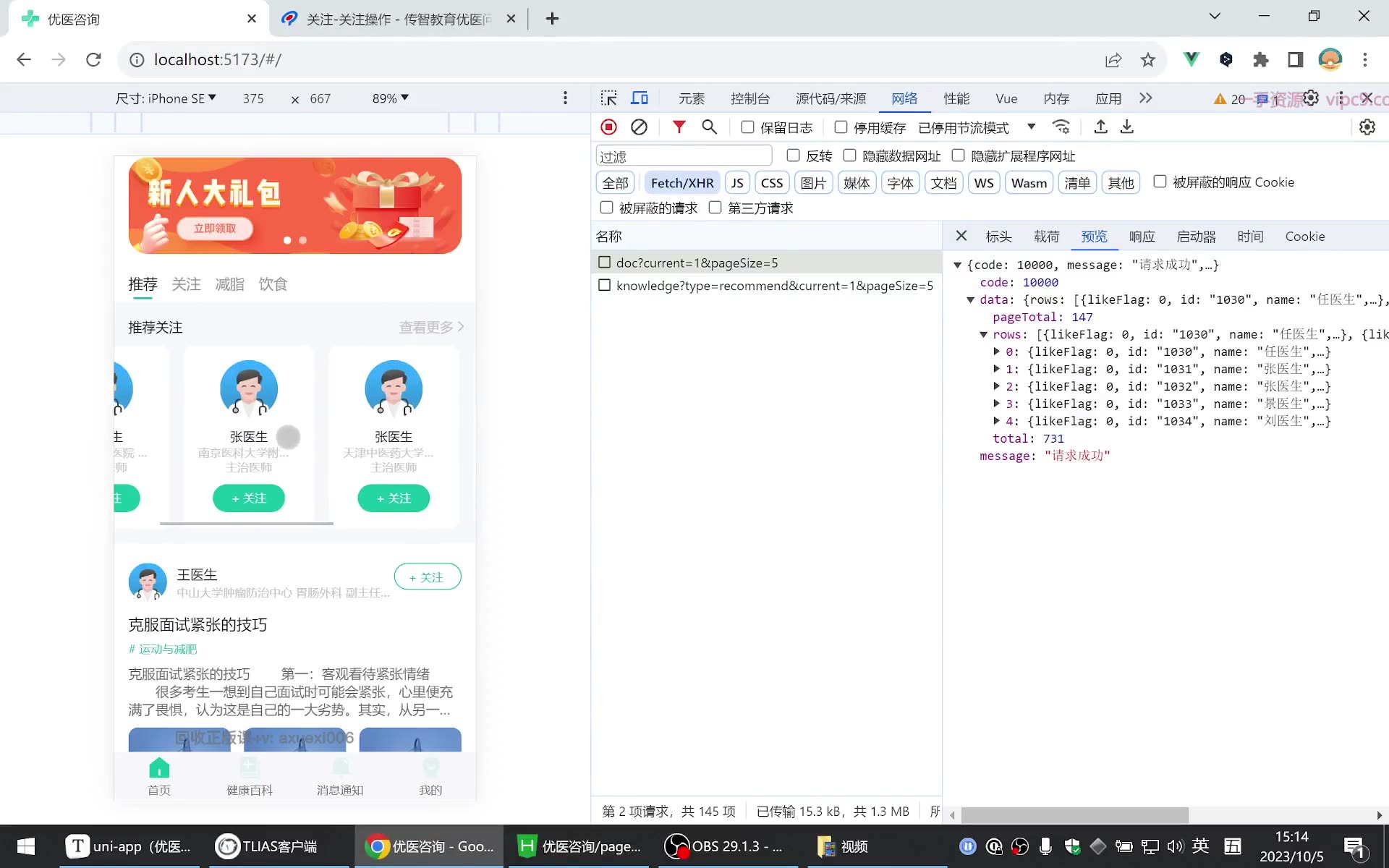Check 隐藏数据网址 option
The image size is (1389, 868).
pos(850,156)
